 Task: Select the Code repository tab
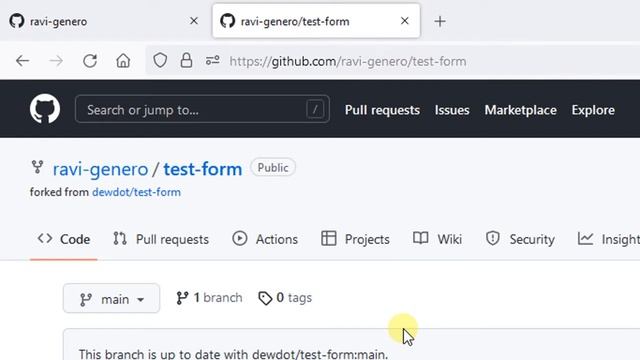[64, 239]
